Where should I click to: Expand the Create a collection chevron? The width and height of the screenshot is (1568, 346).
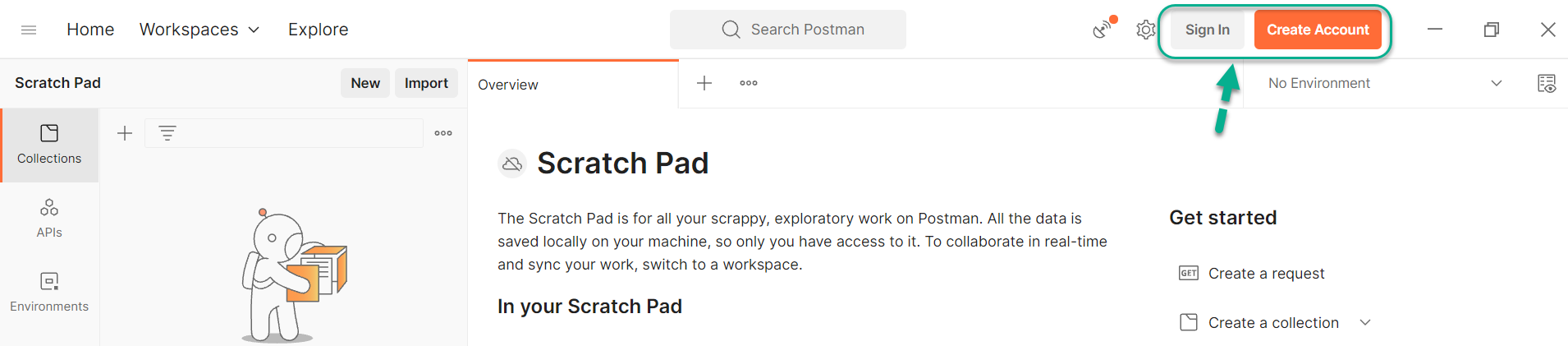pyautogui.click(x=1365, y=323)
